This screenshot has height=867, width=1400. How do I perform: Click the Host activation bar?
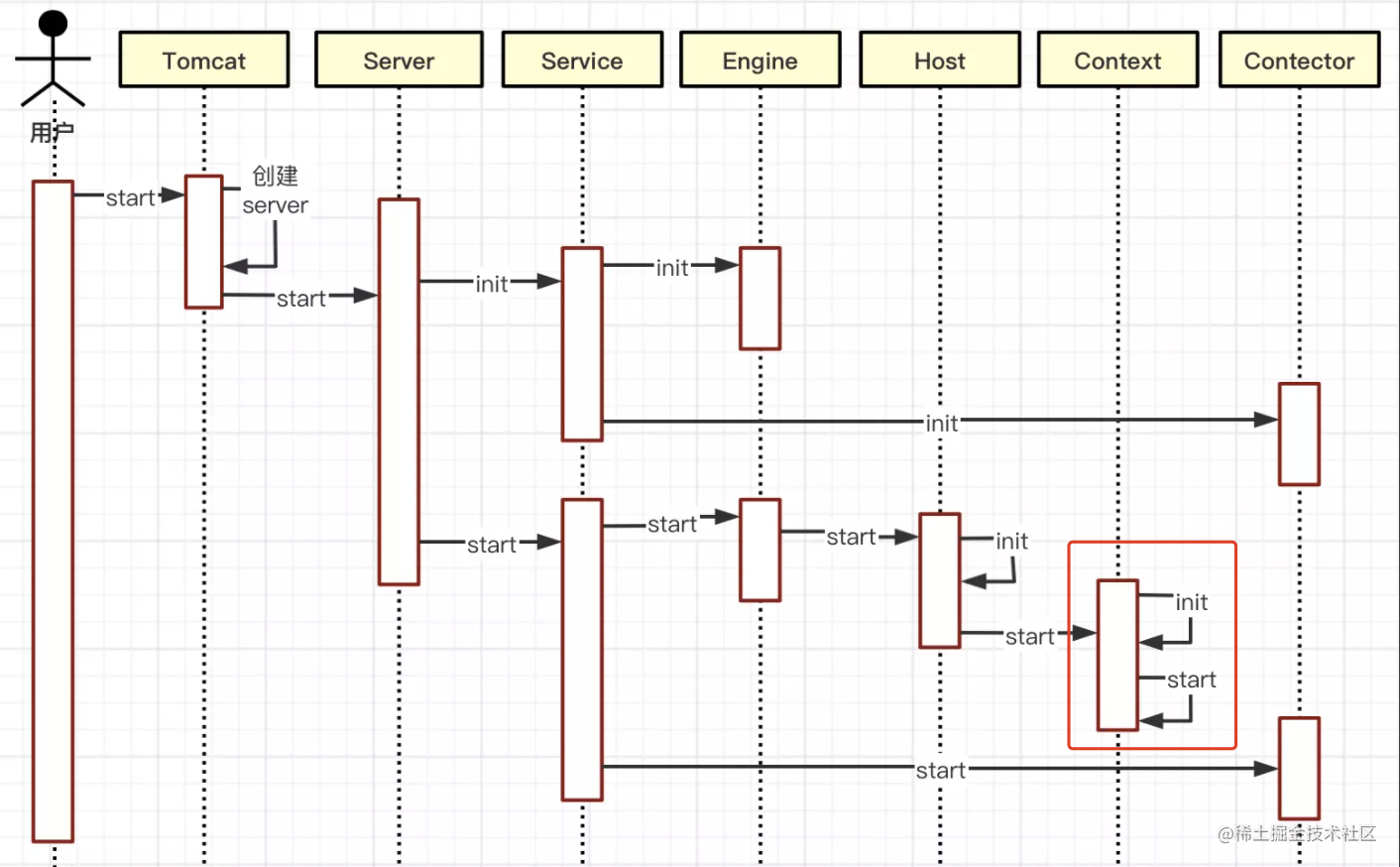pos(940,580)
